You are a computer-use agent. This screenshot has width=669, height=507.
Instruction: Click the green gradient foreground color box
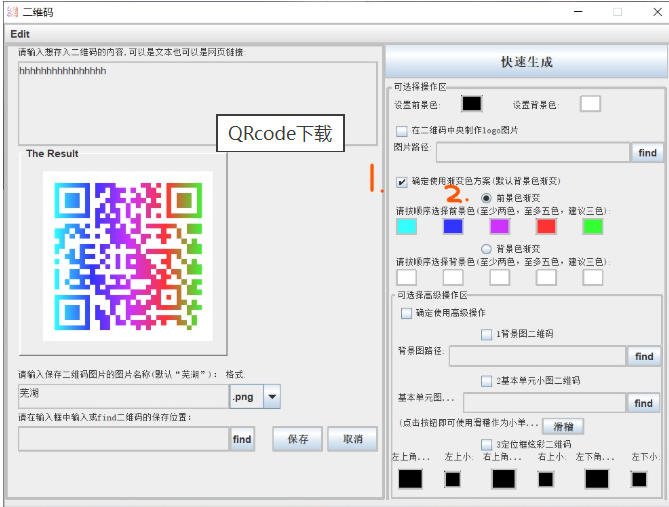[593, 226]
